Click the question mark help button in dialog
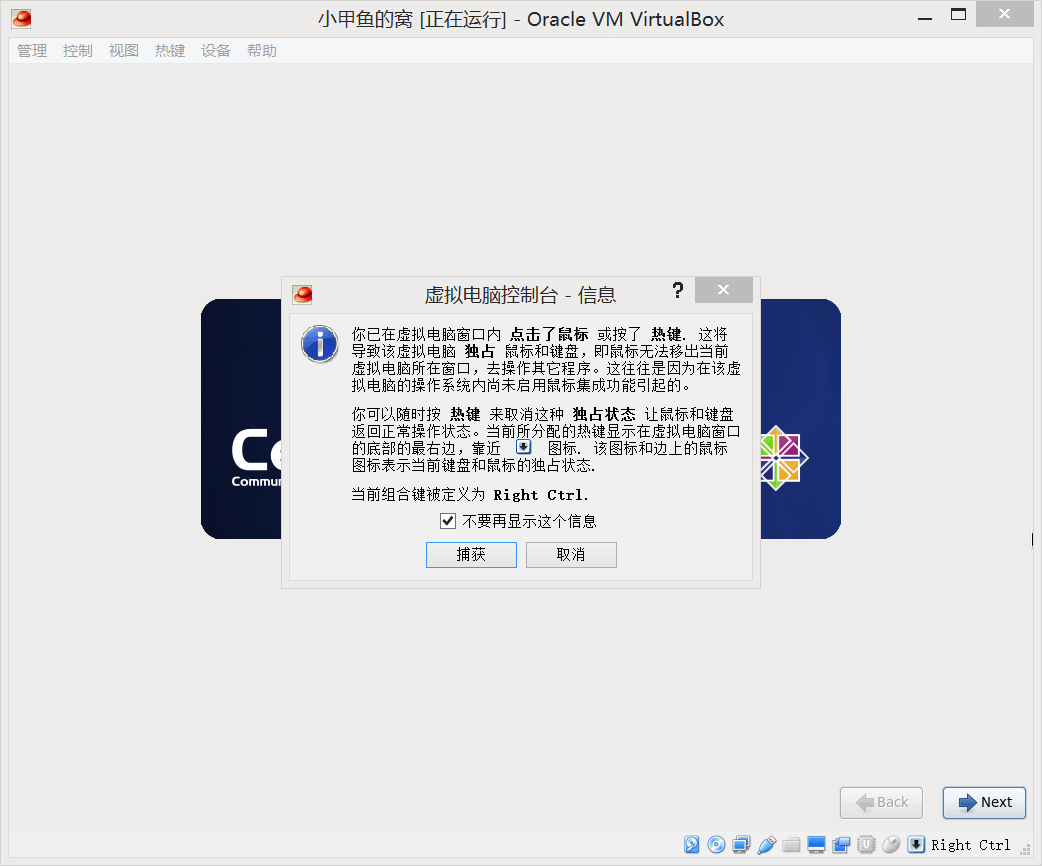Viewport: 1042px width, 866px height. coord(678,291)
